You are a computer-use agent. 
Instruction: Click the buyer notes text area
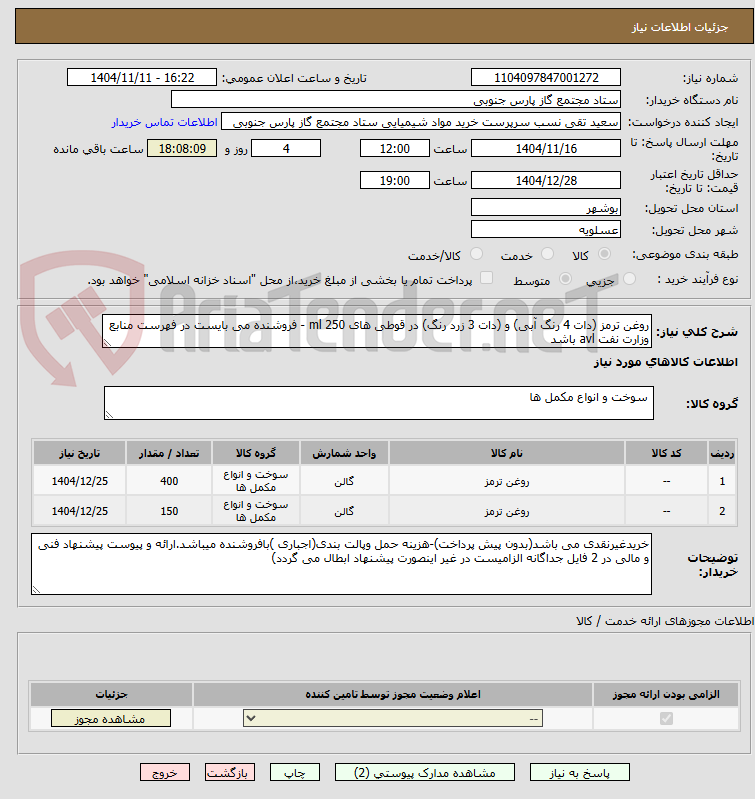coord(341,564)
